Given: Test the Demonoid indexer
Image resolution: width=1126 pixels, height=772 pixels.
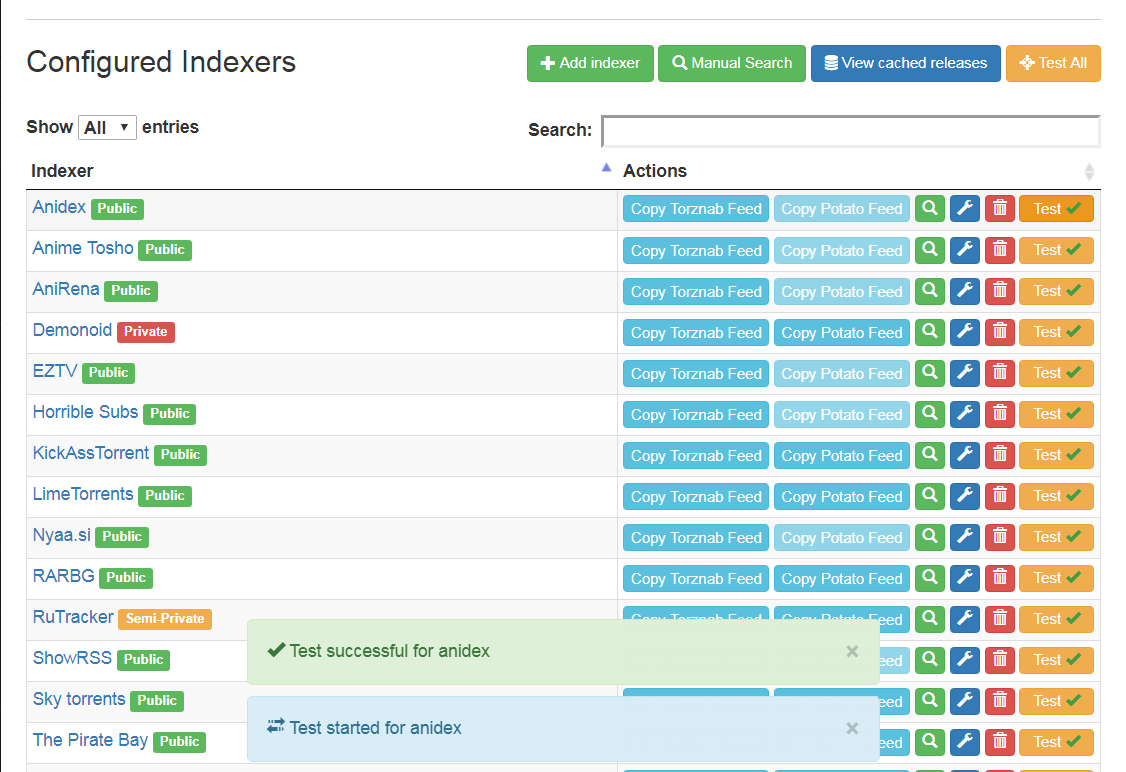Looking at the screenshot, I should pyautogui.click(x=1056, y=332).
